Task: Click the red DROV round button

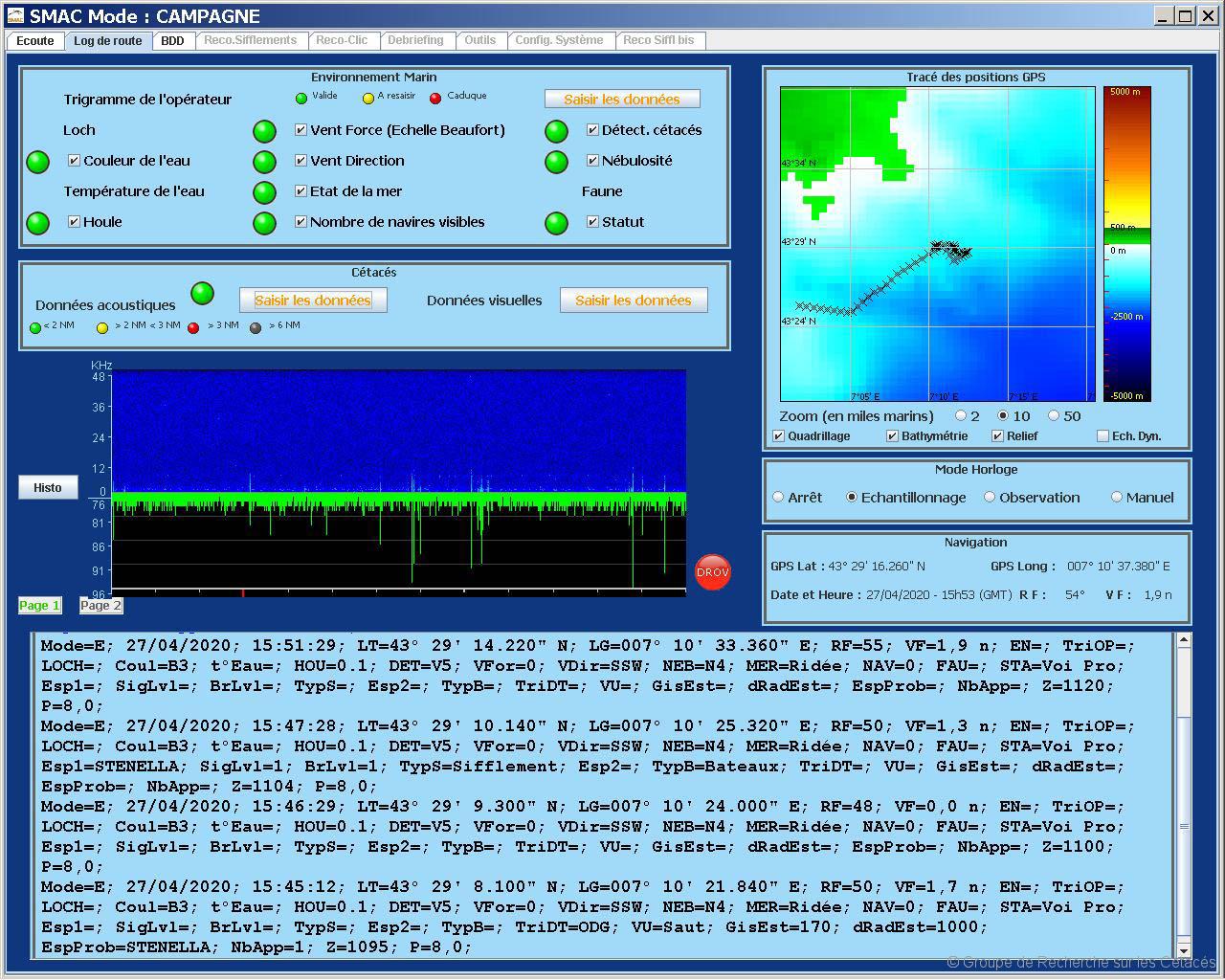Action: point(712,572)
